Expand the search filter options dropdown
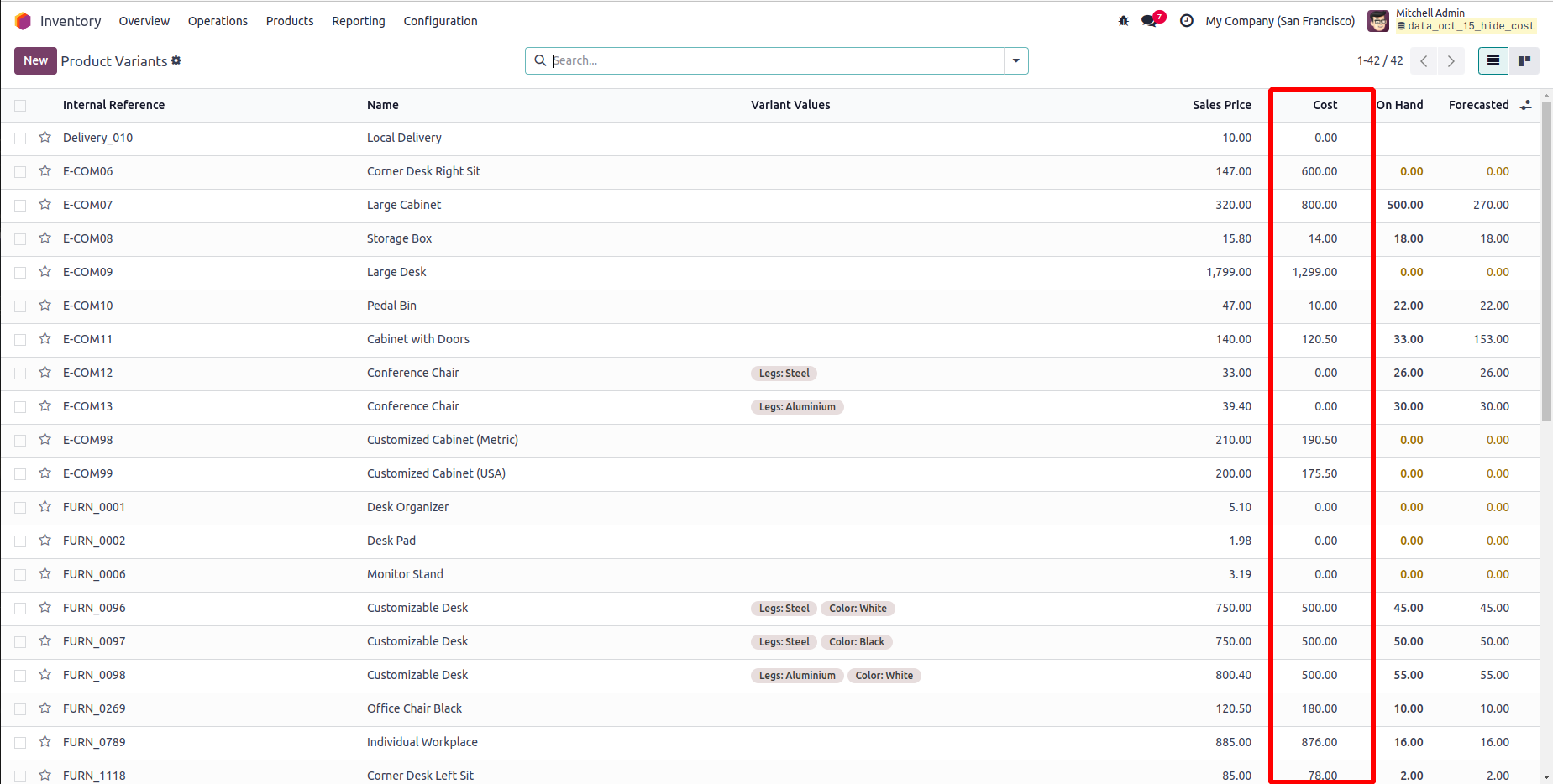 coord(1015,60)
